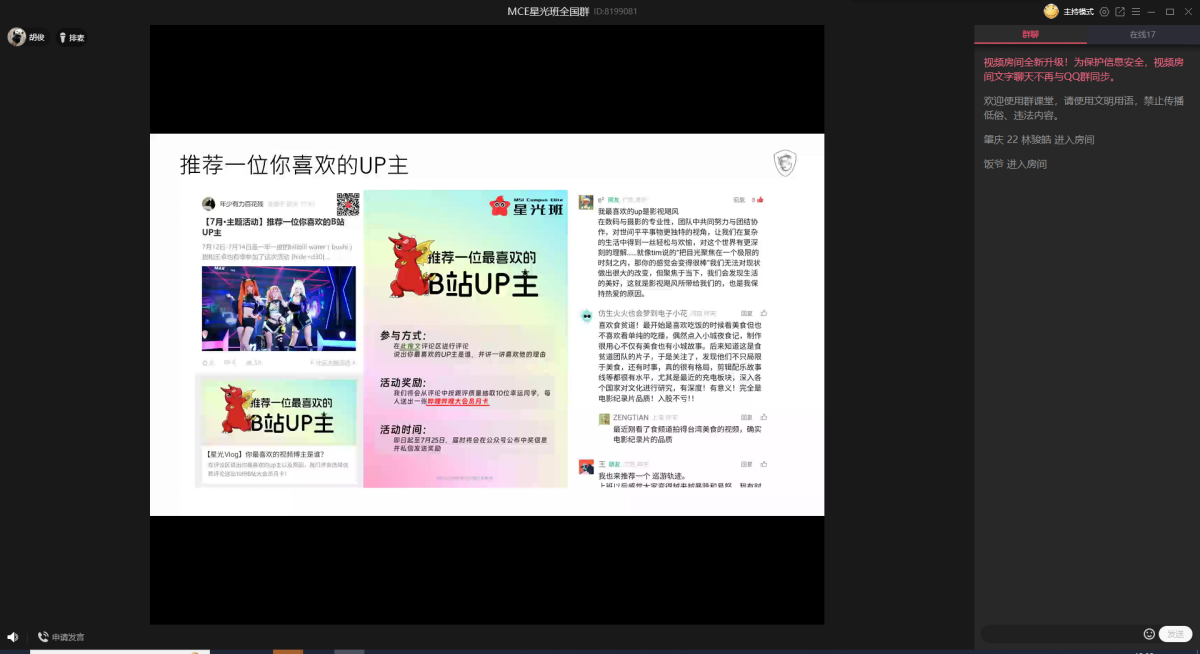1200x654 pixels.
Task: Click the ZENGTIAN commenter name
Action: [631, 417]
